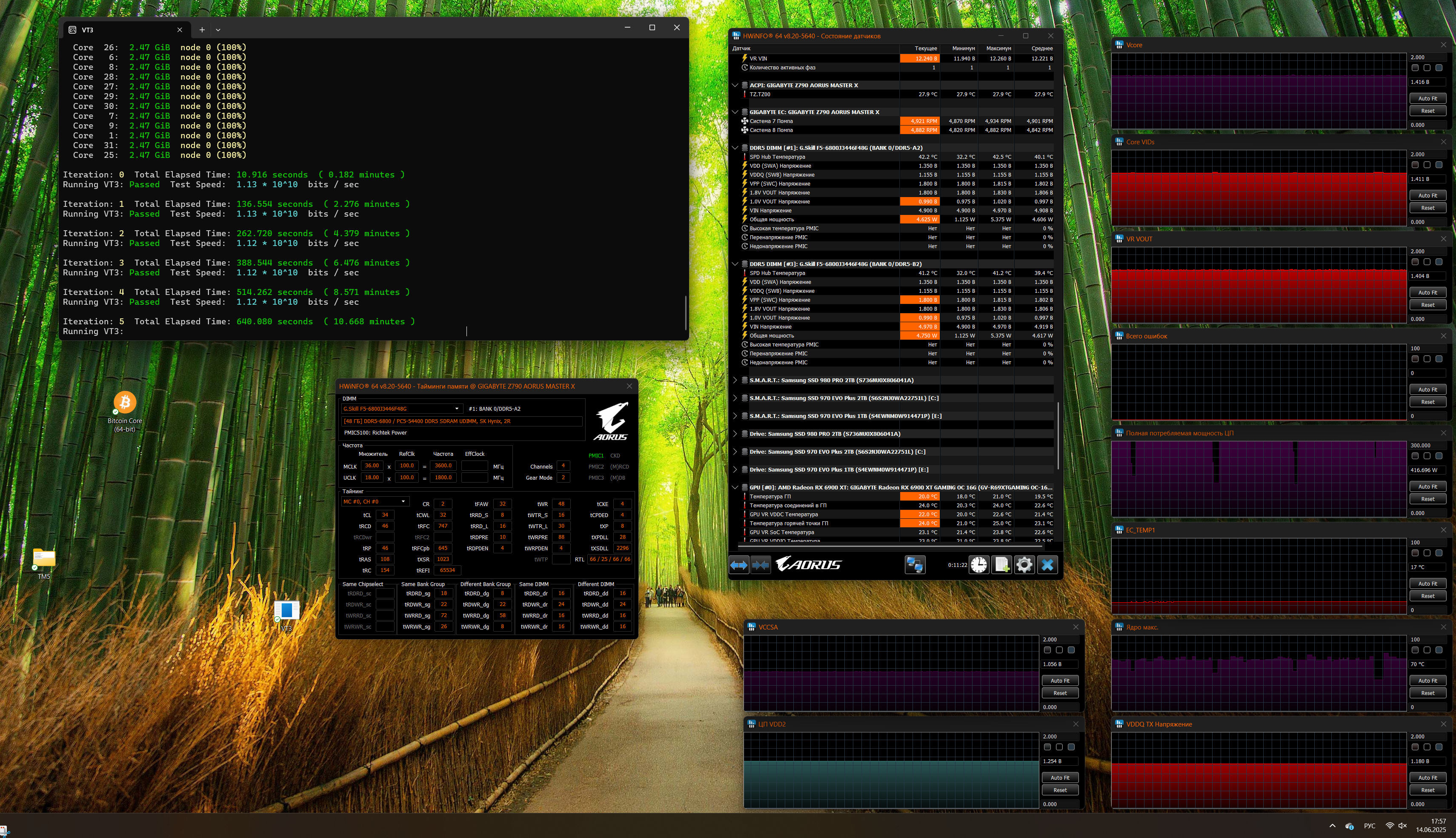
Task: Click the blue X close sensors icon
Action: coord(1047,565)
